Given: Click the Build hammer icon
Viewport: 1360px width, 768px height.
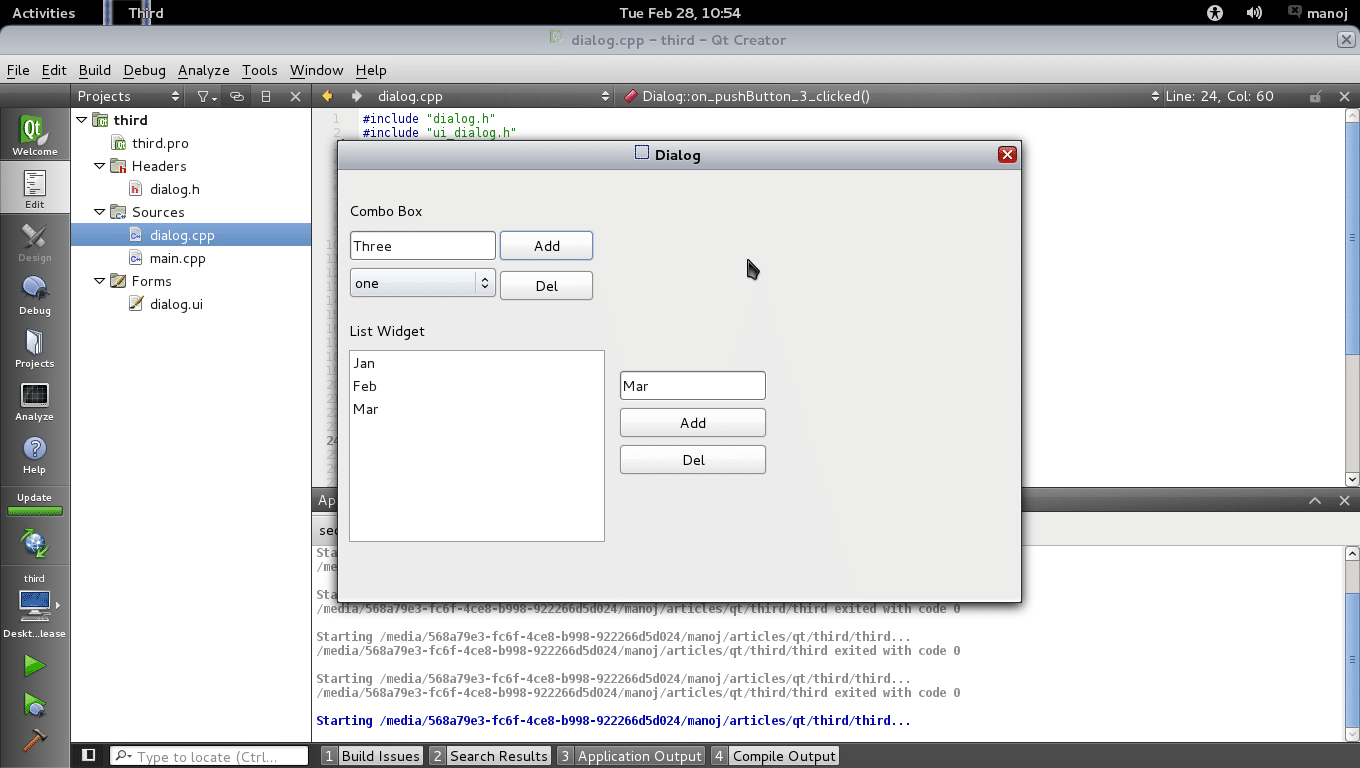Looking at the screenshot, I should (34, 740).
